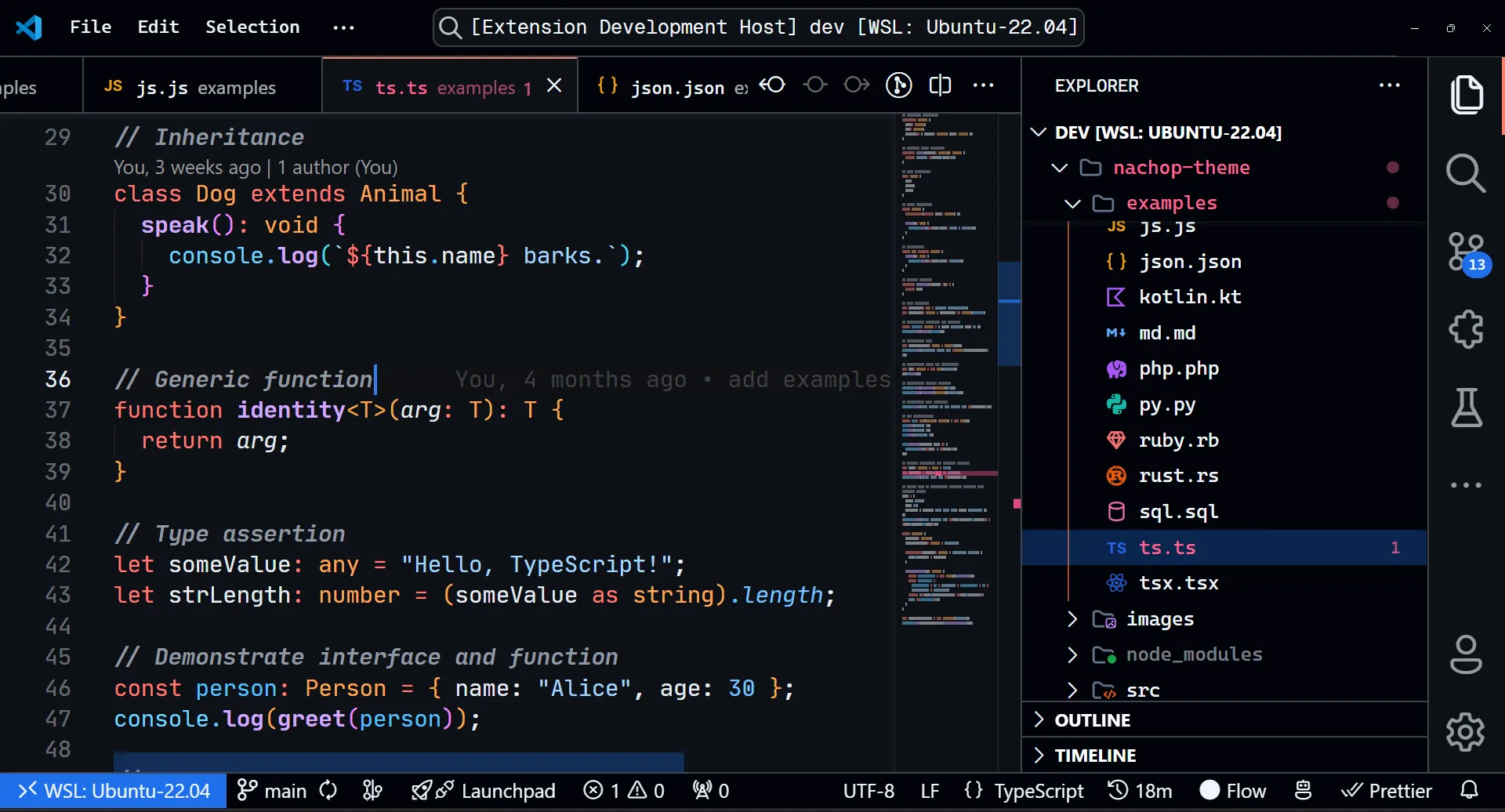The image size is (1505, 812).
Task: Open sql.sql file in explorer
Action: pos(1224,512)
